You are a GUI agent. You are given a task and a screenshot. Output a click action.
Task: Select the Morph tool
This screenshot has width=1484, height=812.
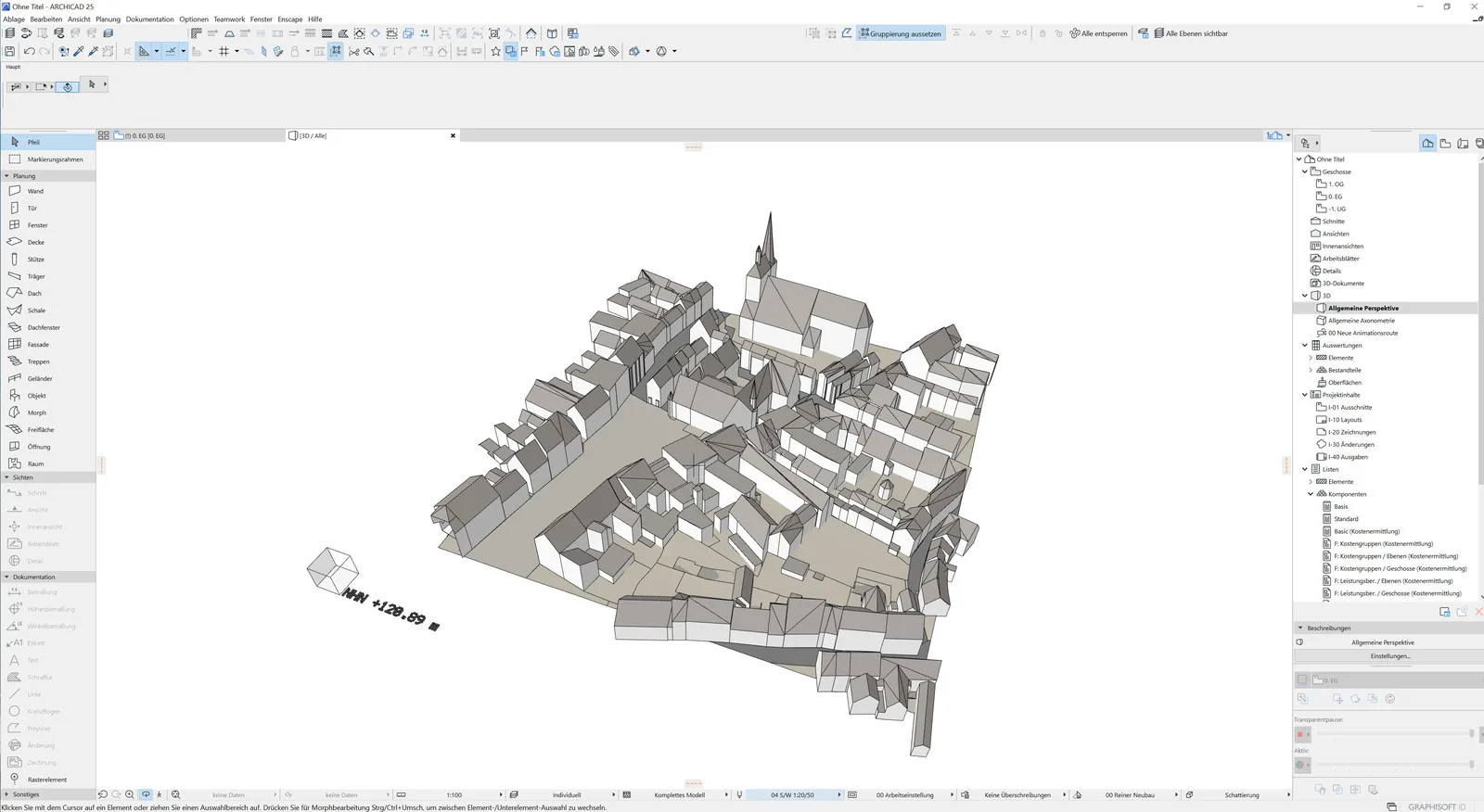click(48, 412)
